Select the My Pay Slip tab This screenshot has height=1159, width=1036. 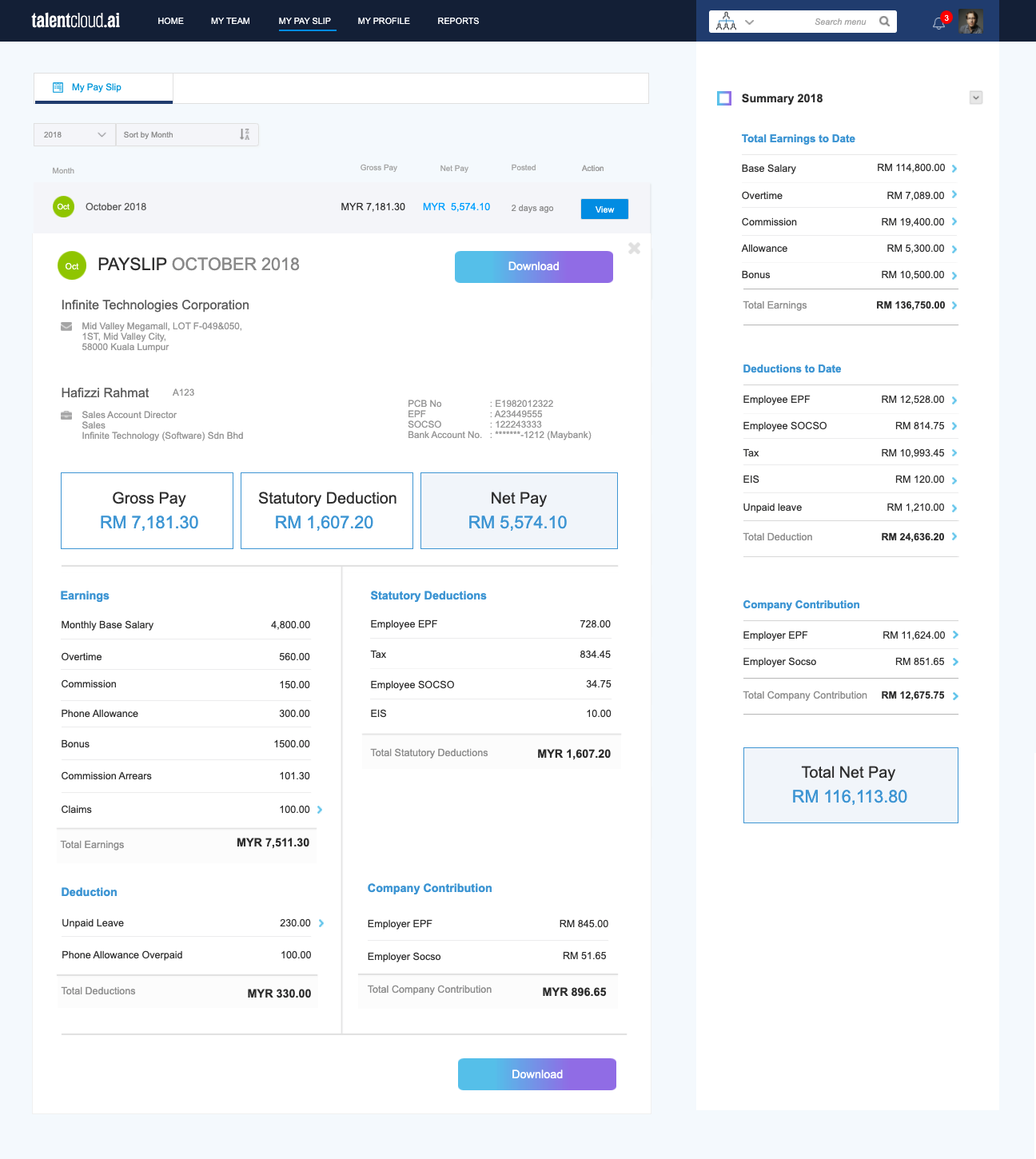103,88
